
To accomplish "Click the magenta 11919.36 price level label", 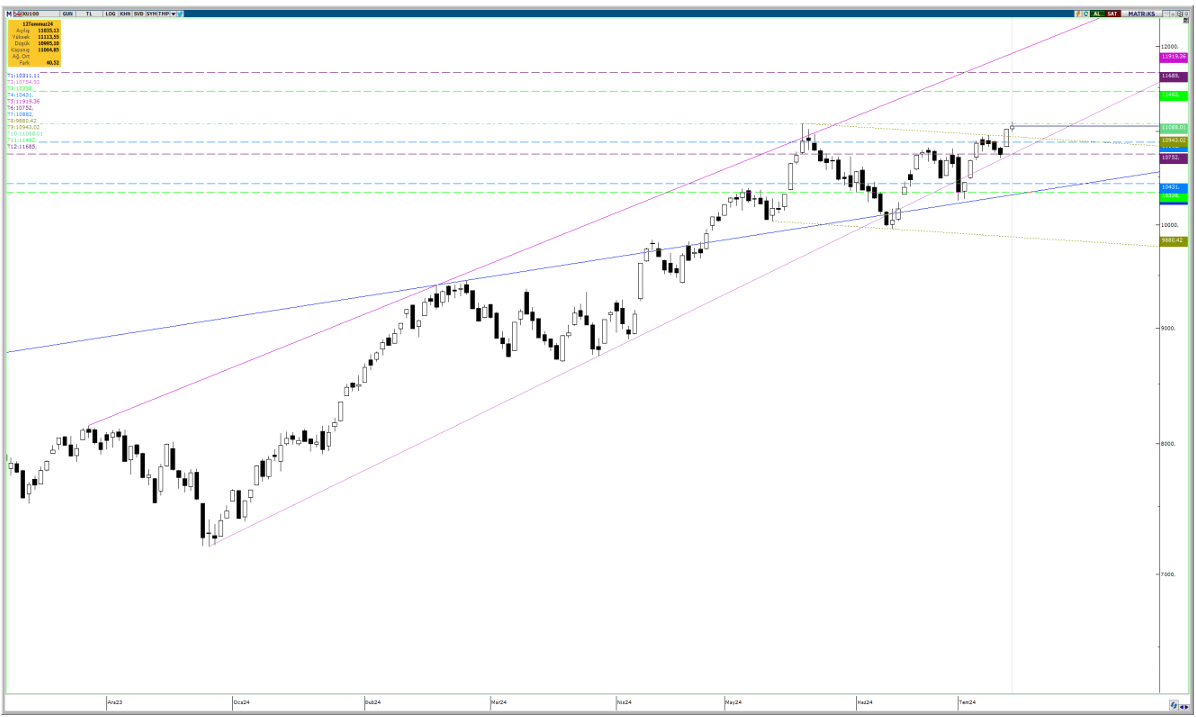I will [x=1173, y=57].
